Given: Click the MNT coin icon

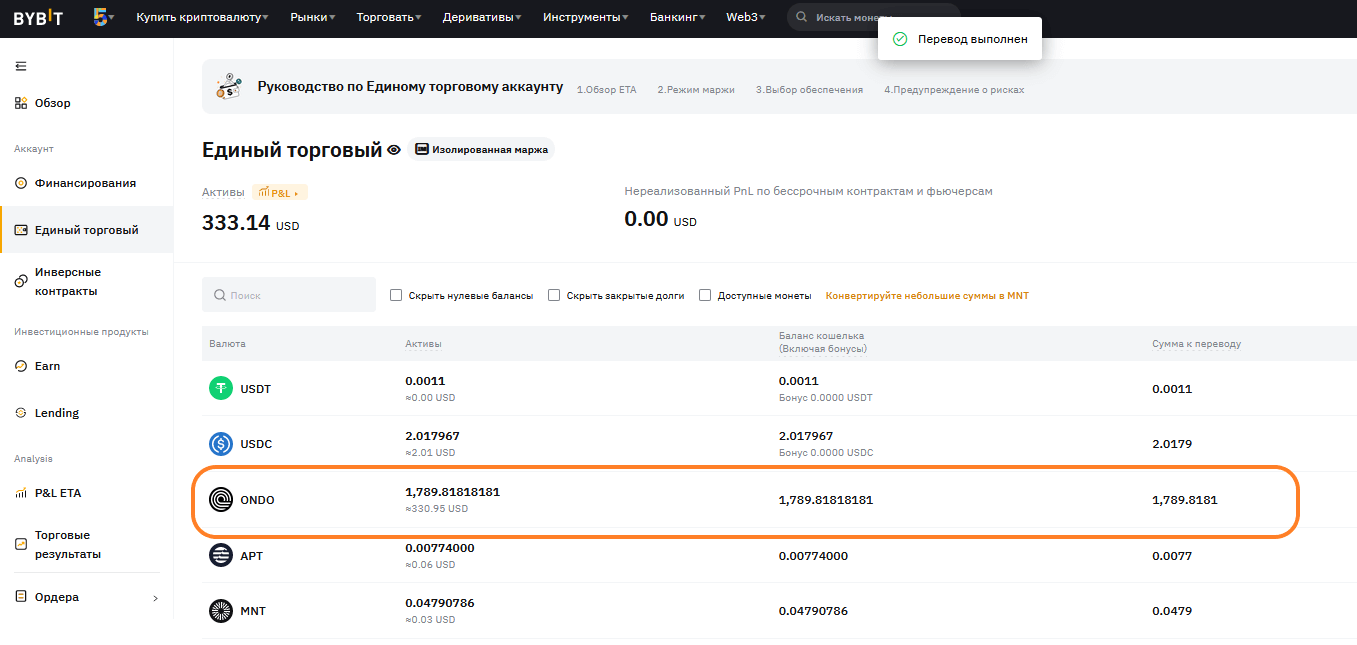Looking at the screenshot, I should point(221,611).
